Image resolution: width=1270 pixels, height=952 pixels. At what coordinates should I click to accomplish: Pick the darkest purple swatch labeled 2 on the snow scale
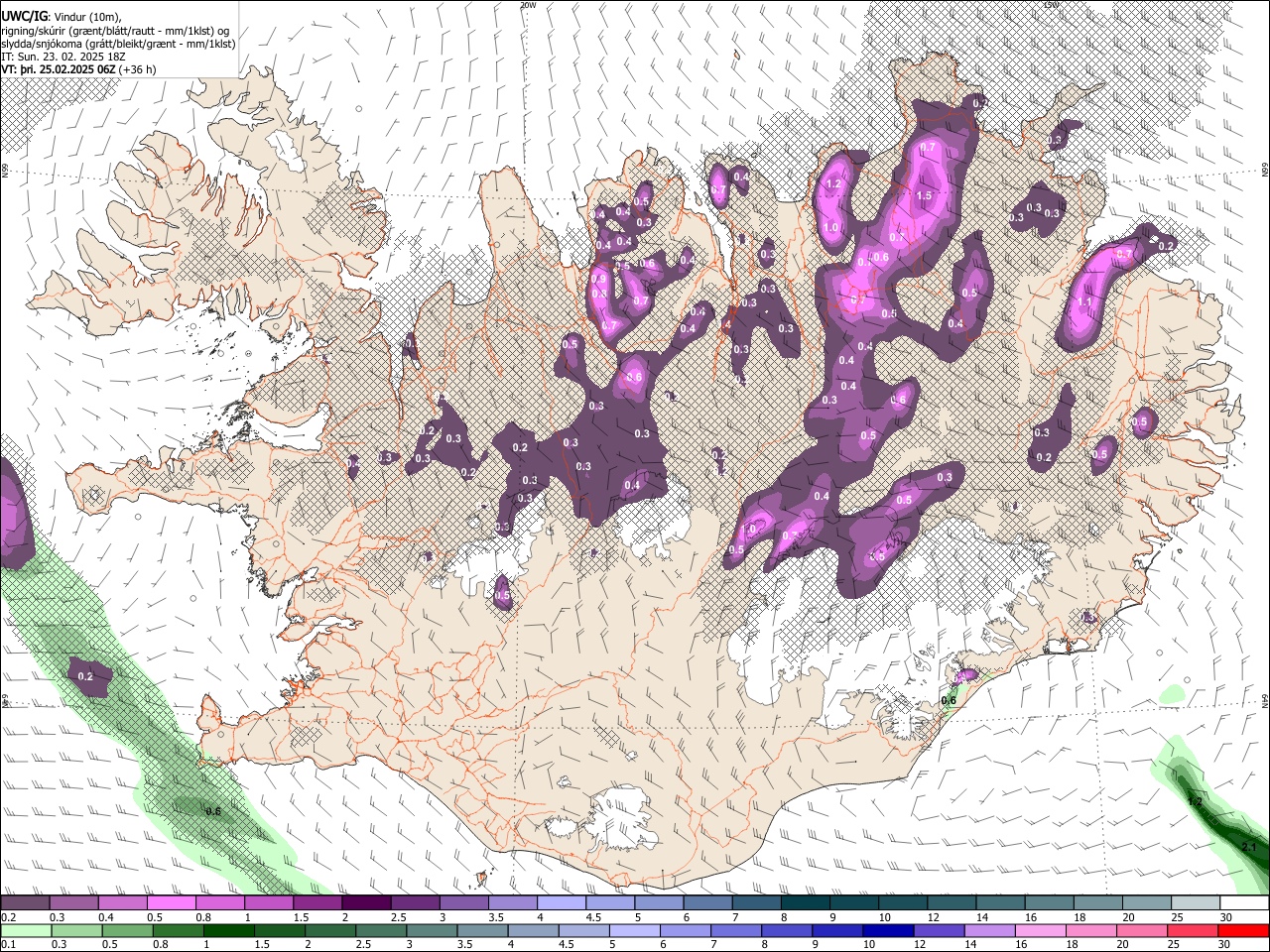366,903
